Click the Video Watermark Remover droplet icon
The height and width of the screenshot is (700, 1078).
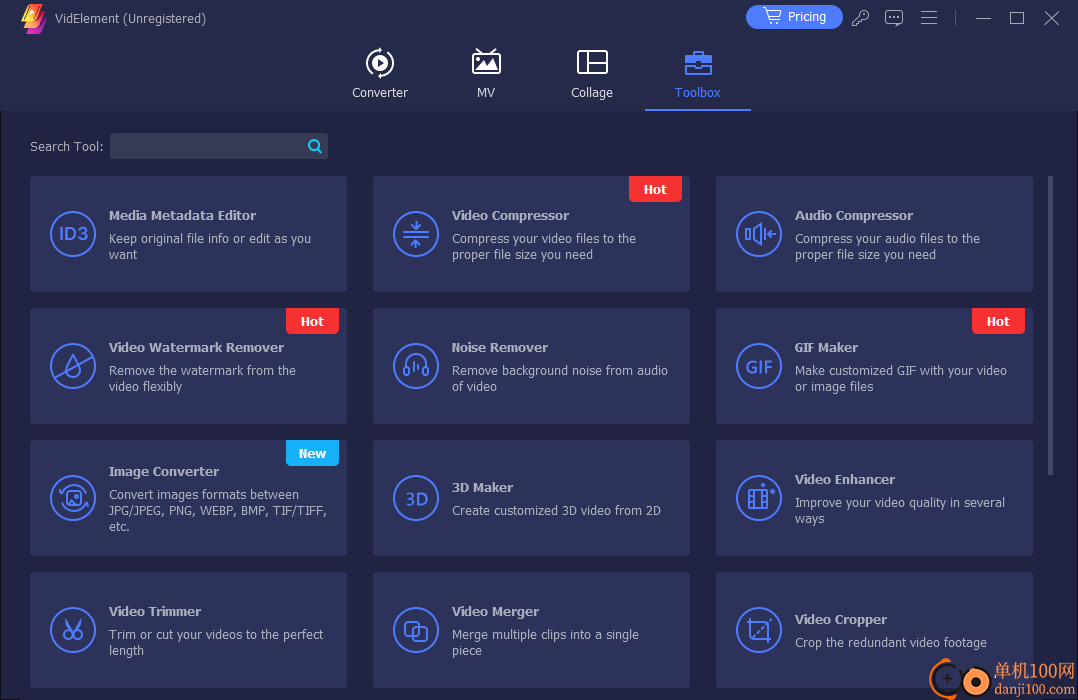(x=73, y=366)
